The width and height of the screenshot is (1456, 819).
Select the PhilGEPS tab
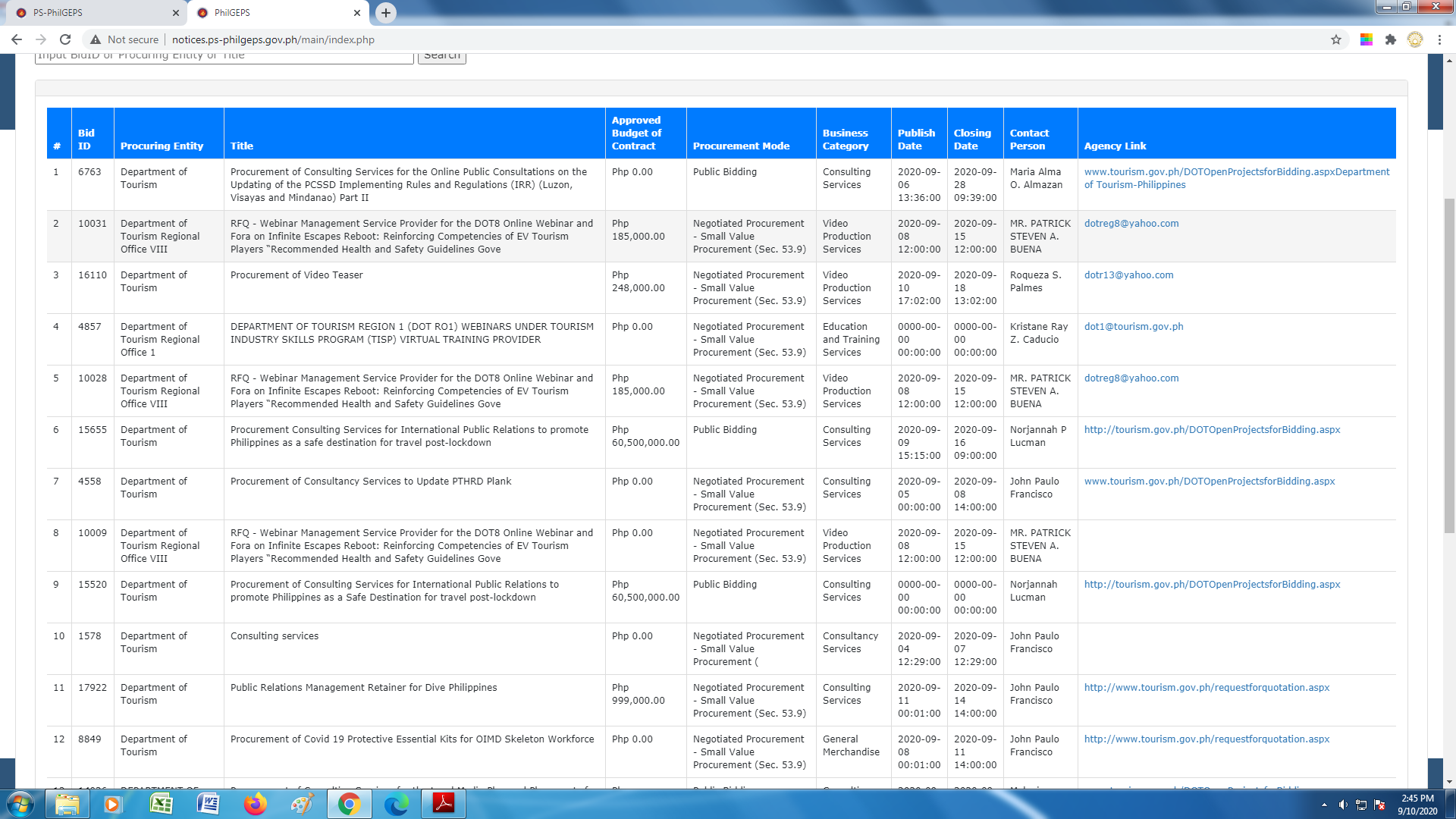[279, 13]
